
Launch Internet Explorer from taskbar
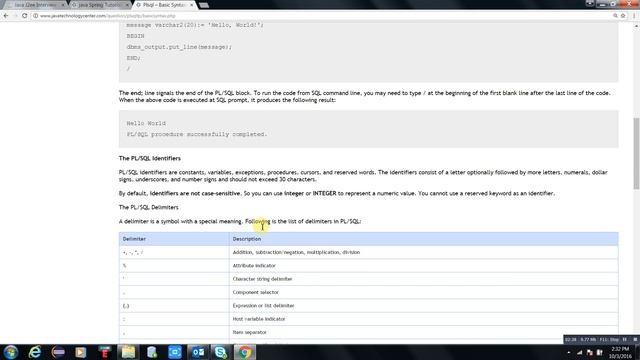coord(35,352)
